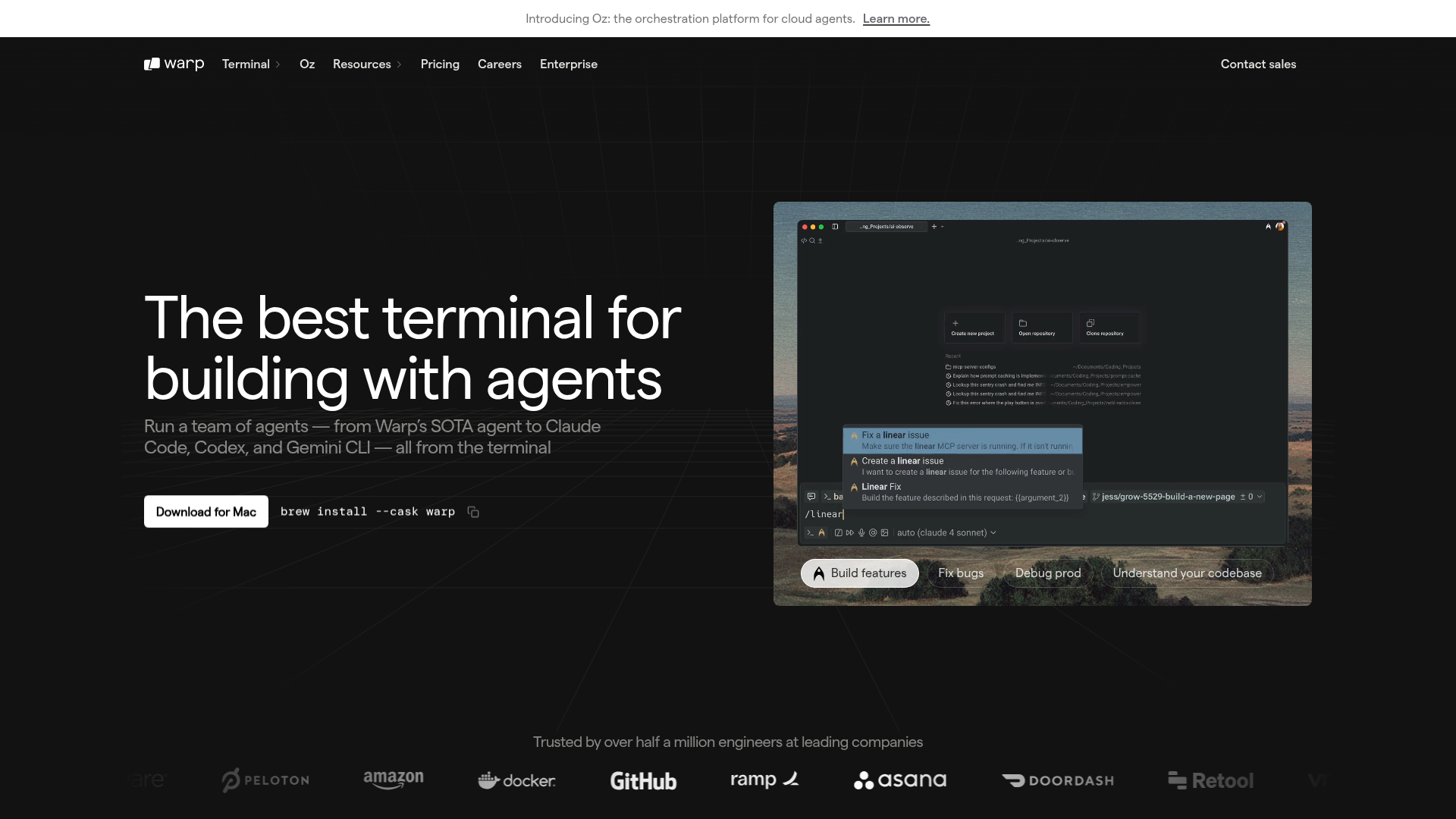Click the fast-forward icon in the input toolbar
Viewport: 1456px width, 819px height.
click(850, 532)
